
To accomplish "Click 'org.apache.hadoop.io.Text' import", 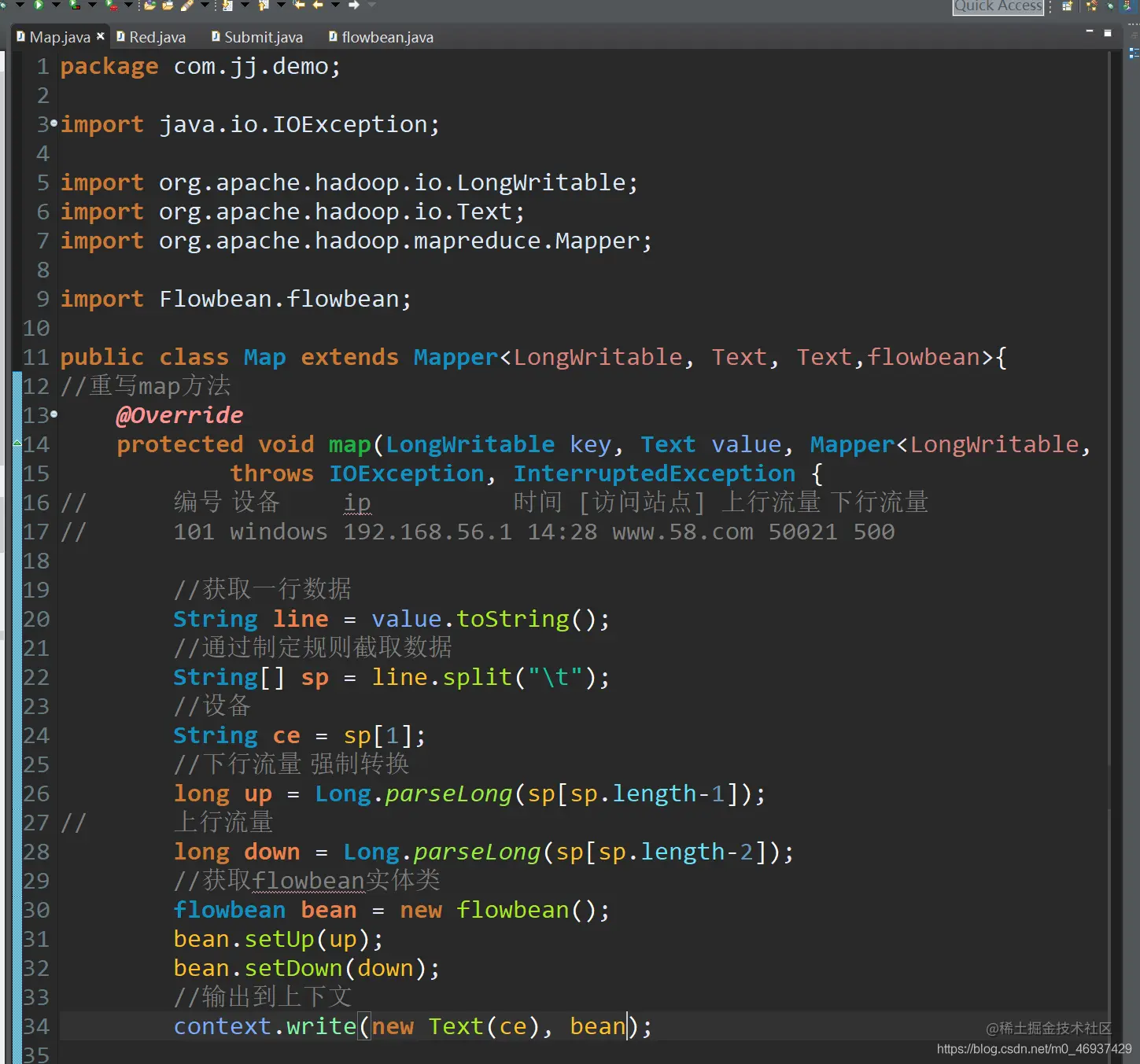I will click(x=336, y=212).
